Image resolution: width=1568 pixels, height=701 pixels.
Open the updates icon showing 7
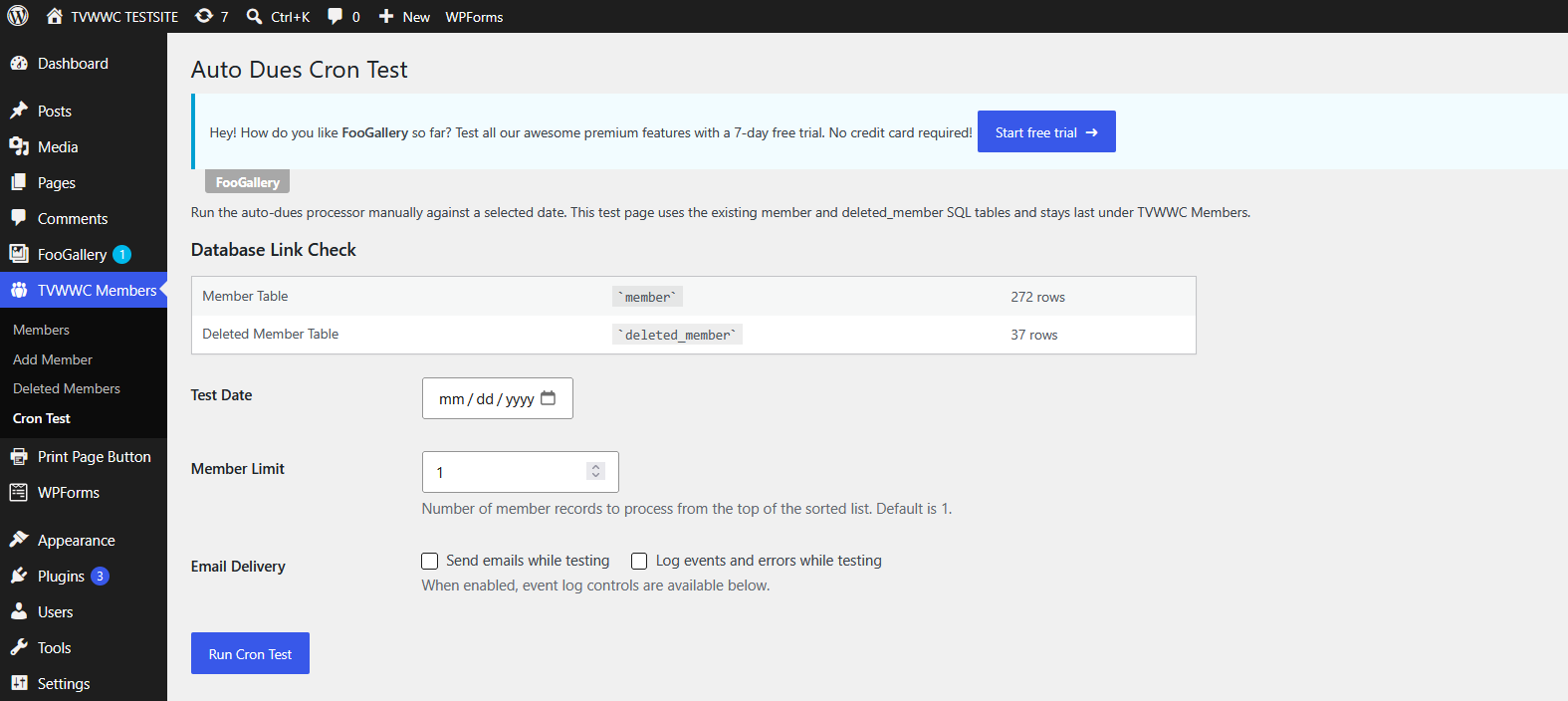click(204, 16)
